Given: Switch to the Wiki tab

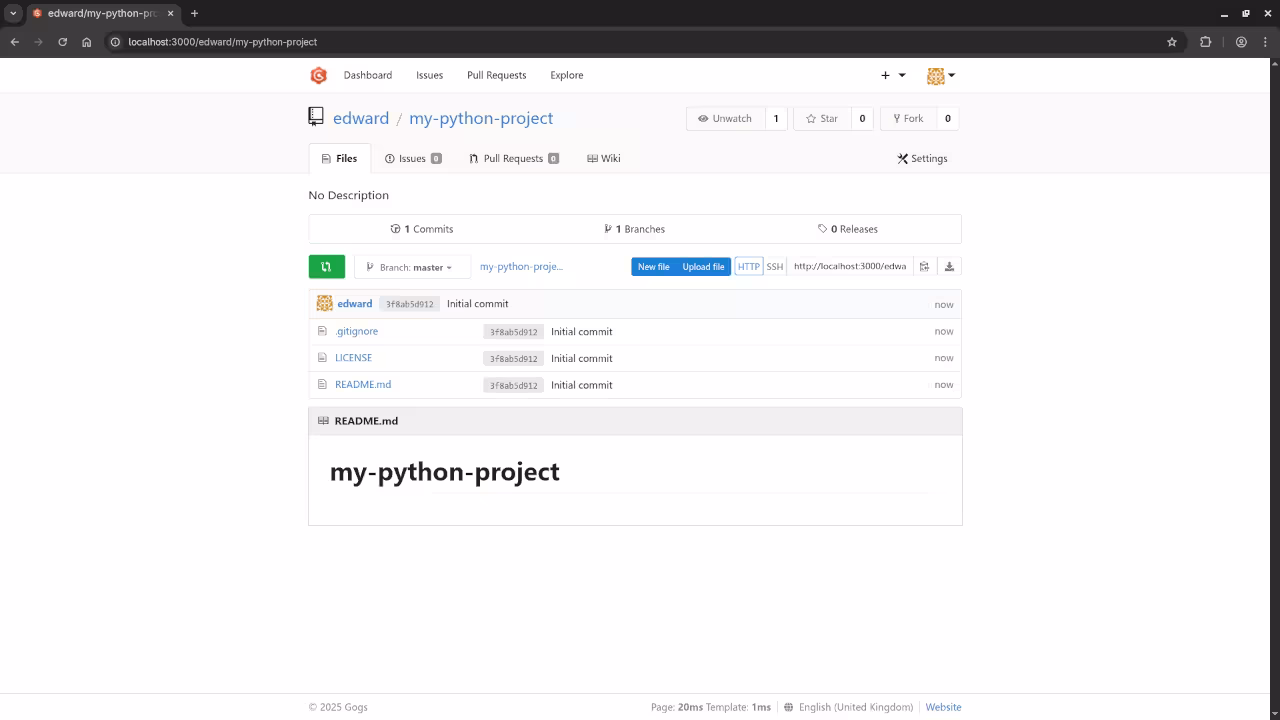Looking at the screenshot, I should pos(604,158).
